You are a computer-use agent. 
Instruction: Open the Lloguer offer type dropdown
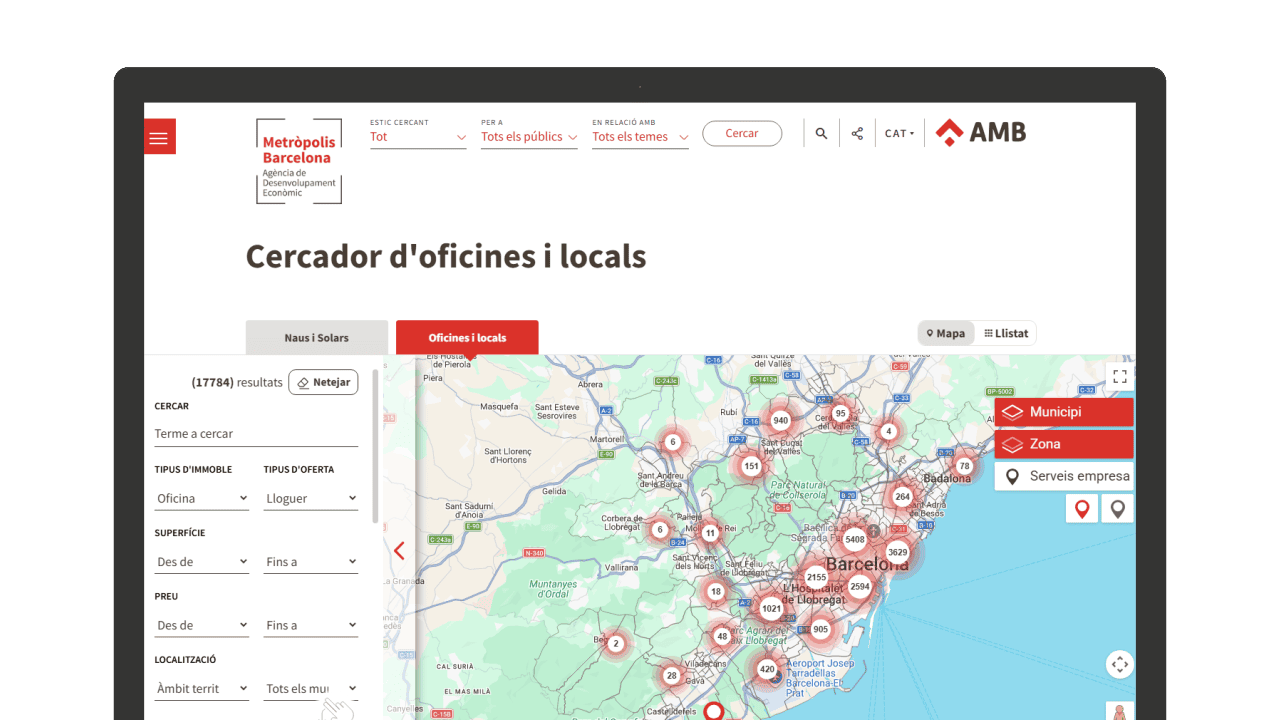point(311,498)
